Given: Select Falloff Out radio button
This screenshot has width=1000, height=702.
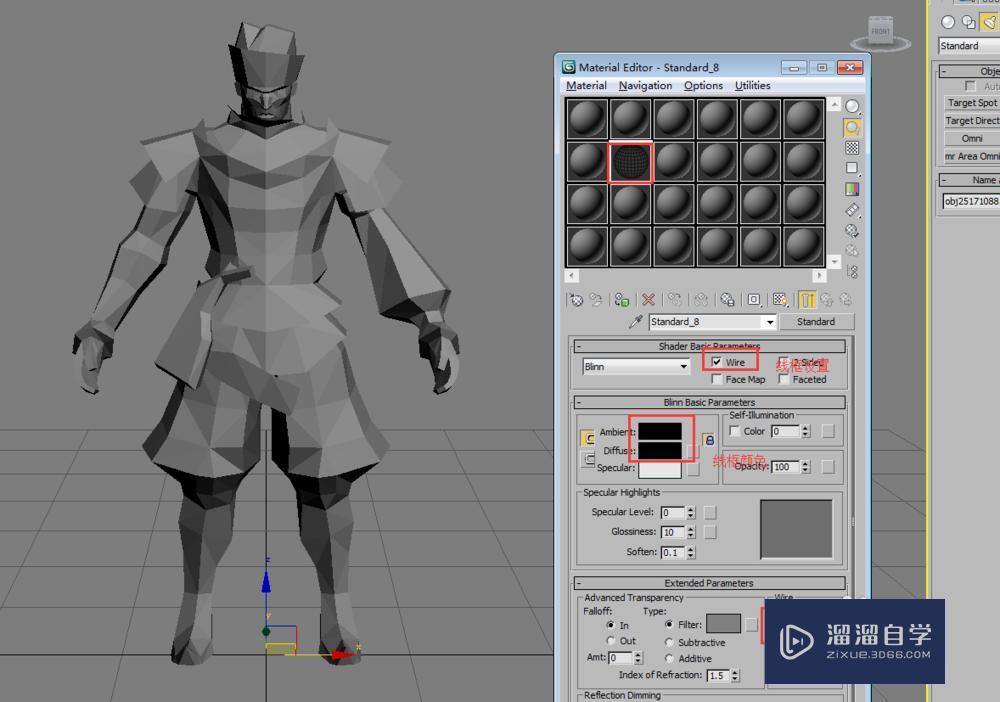Looking at the screenshot, I should 610,641.
